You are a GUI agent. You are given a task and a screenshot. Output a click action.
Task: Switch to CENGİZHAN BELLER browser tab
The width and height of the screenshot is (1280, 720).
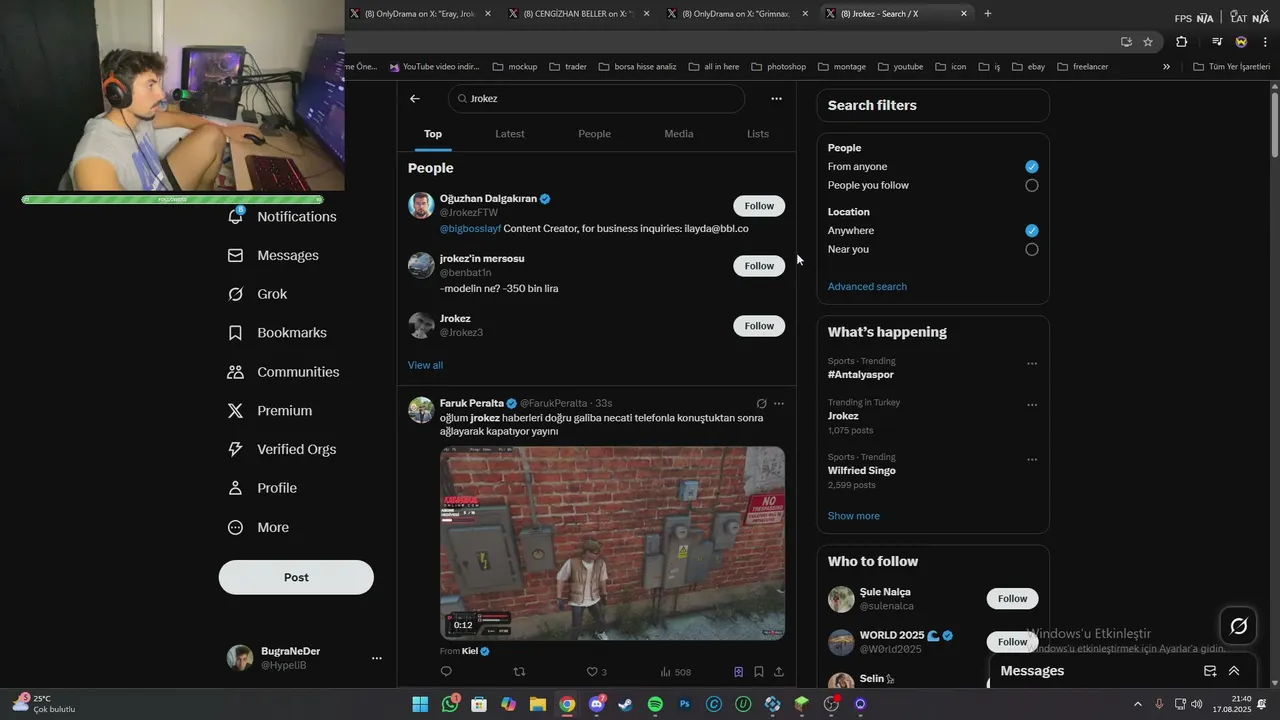579,14
